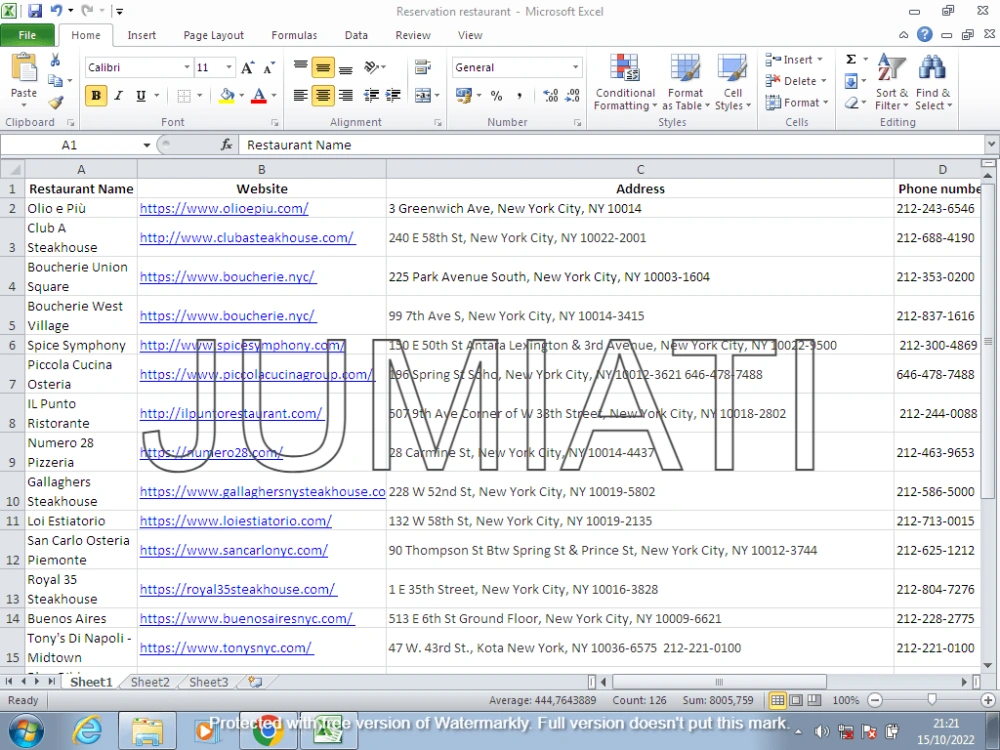Click the Accounting Number Format icon

pyautogui.click(x=464, y=96)
